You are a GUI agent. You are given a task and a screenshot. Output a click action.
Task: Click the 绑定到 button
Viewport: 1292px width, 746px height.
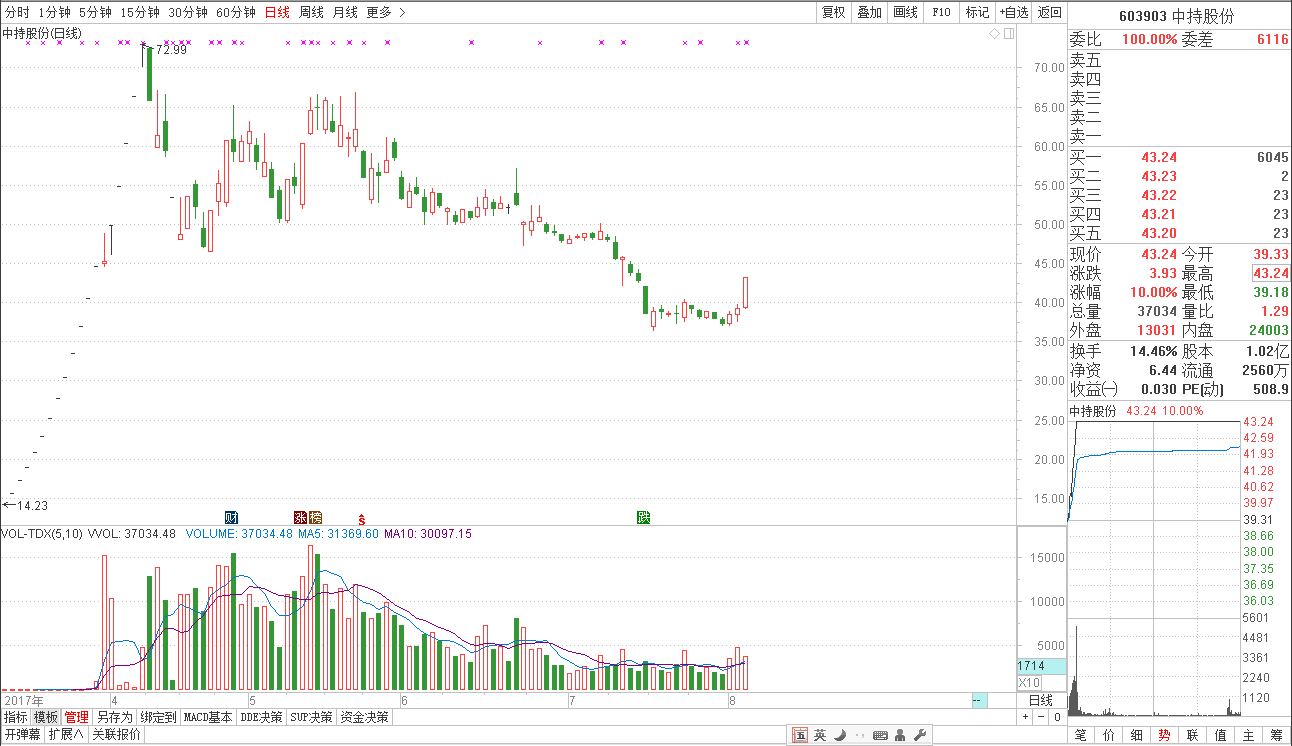tap(158, 717)
